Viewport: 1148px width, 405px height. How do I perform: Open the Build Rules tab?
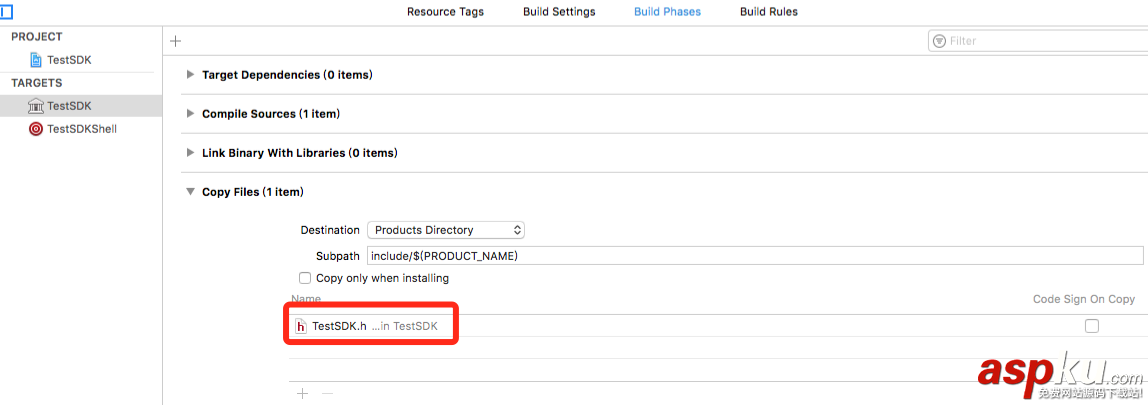click(769, 12)
